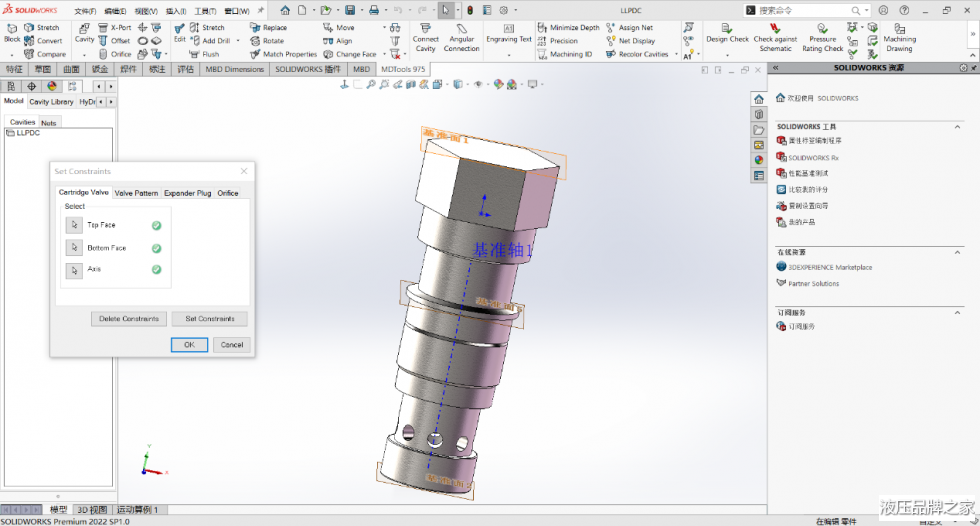Toggle the Bottom Face selection button
The image size is (980, 526).
(74, 248)
